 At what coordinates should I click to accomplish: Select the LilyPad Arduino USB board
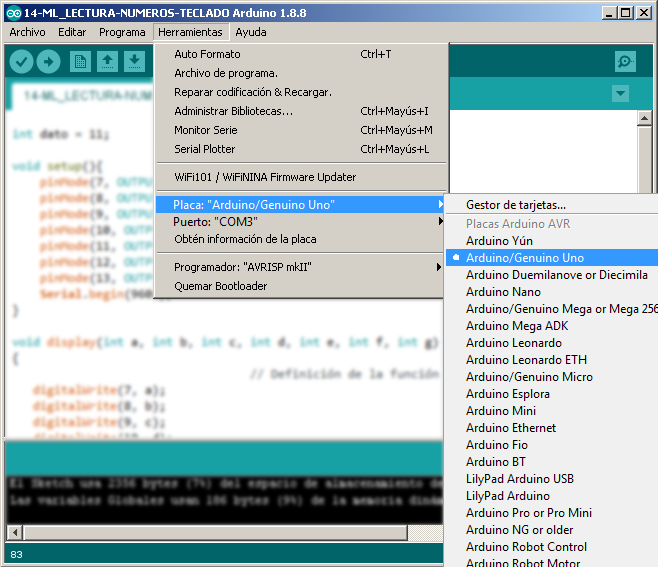(x=551, y=479)
